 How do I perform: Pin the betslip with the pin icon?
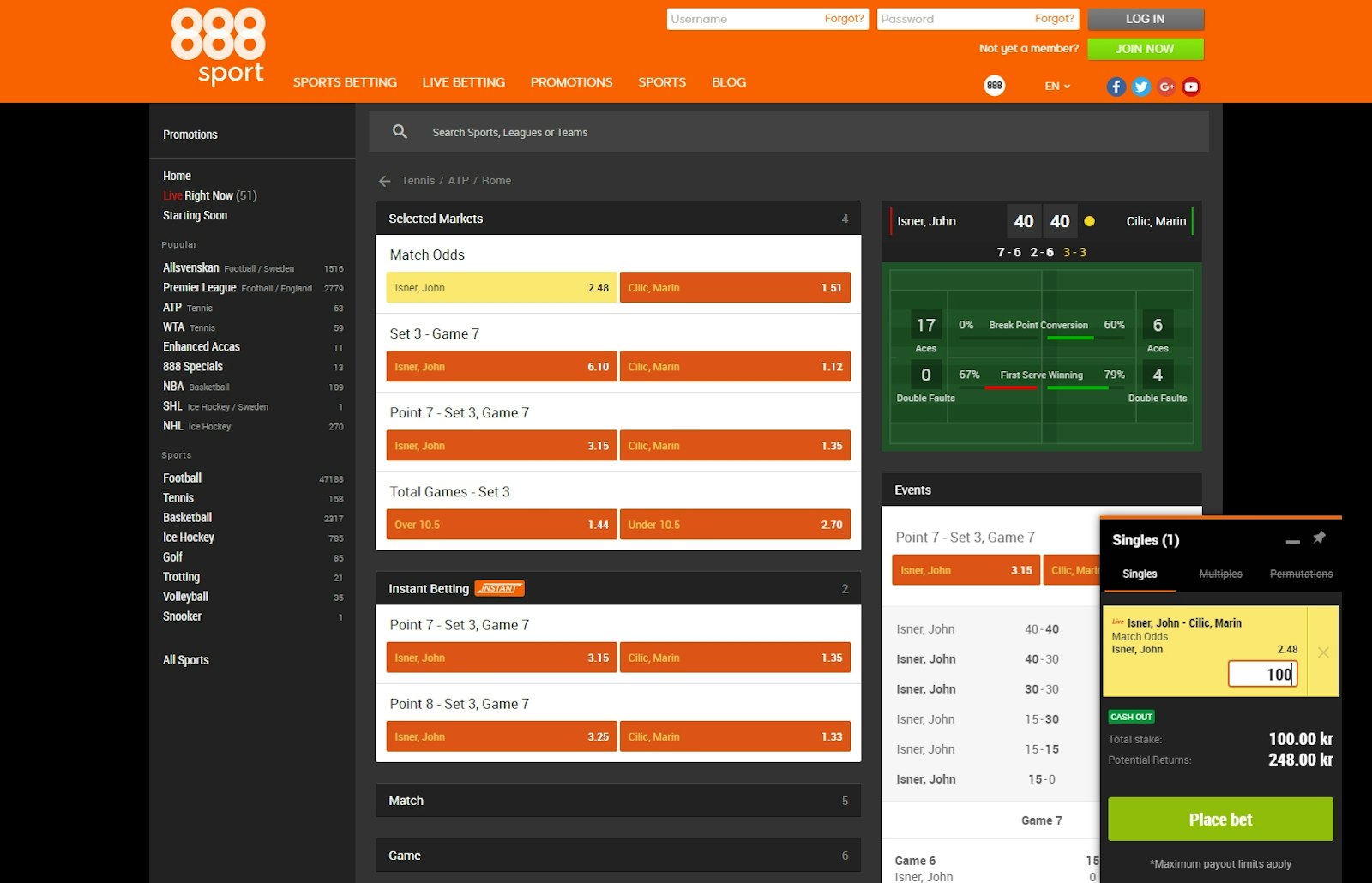tap(1320, 538)
